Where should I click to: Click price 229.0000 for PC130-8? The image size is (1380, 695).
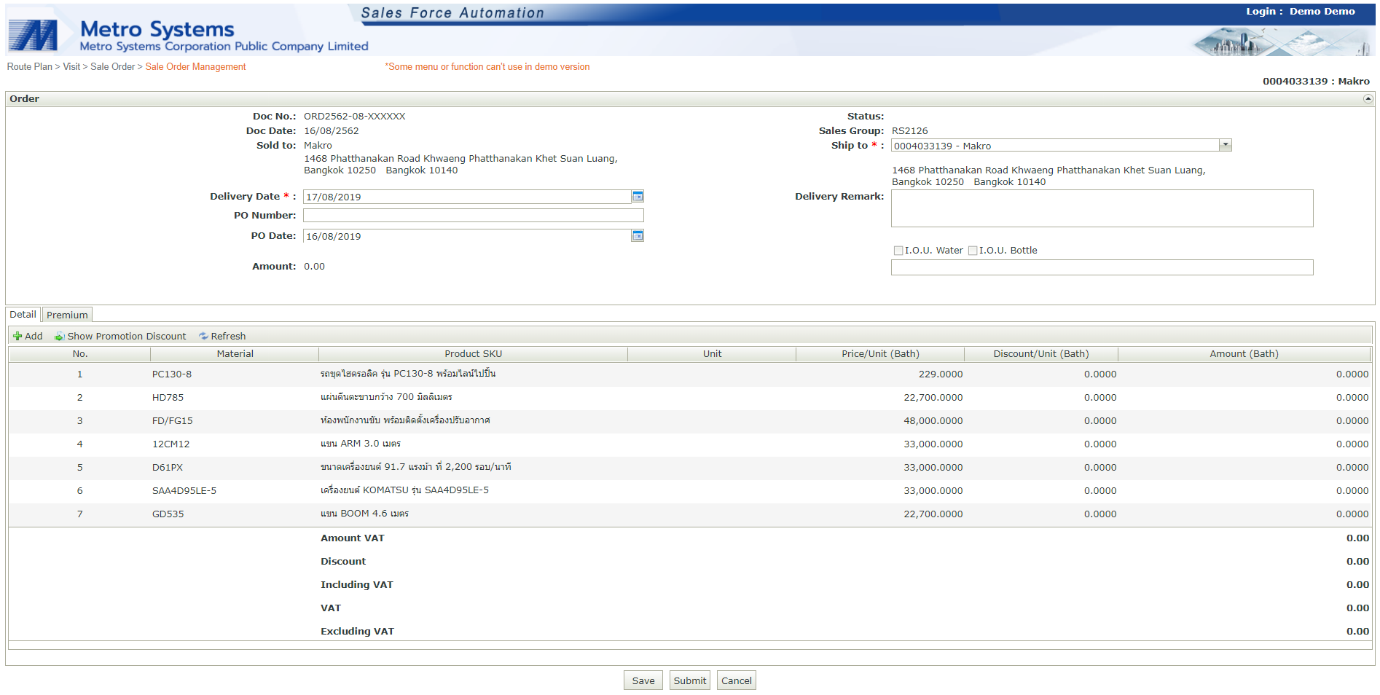point(940,374)
